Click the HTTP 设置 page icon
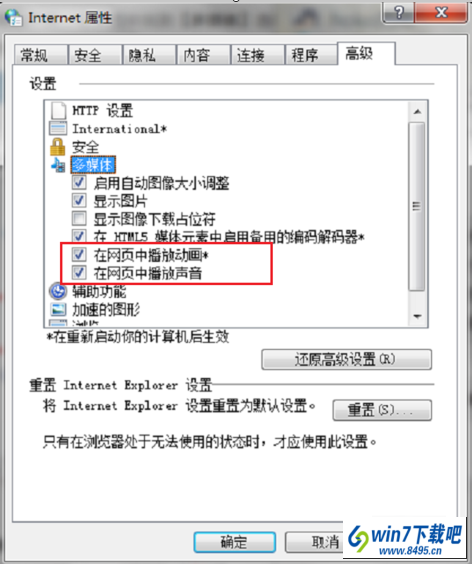Screen dimensions: 472x564 (58, 110)
